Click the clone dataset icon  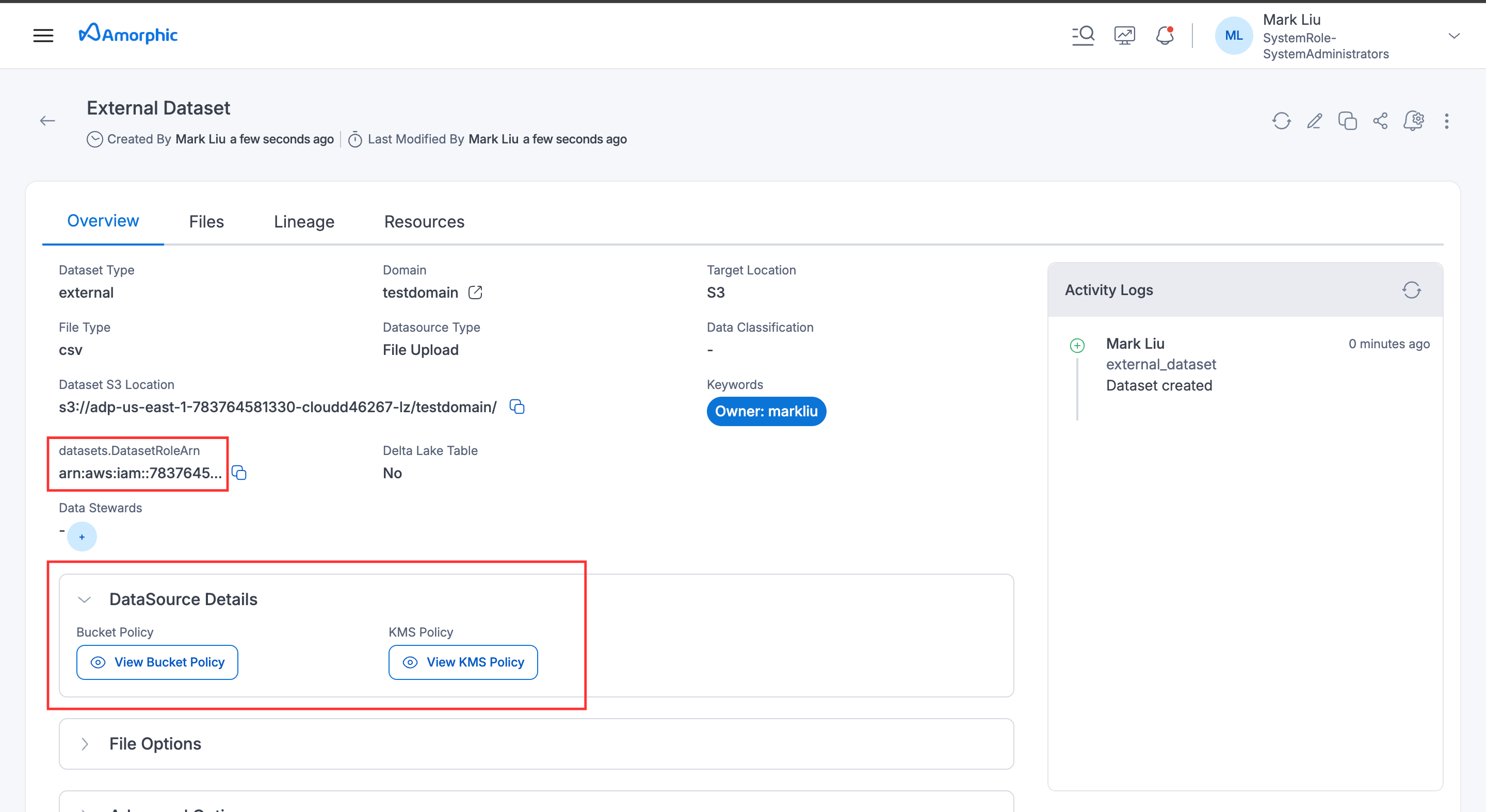click(x=1348, y=121)
